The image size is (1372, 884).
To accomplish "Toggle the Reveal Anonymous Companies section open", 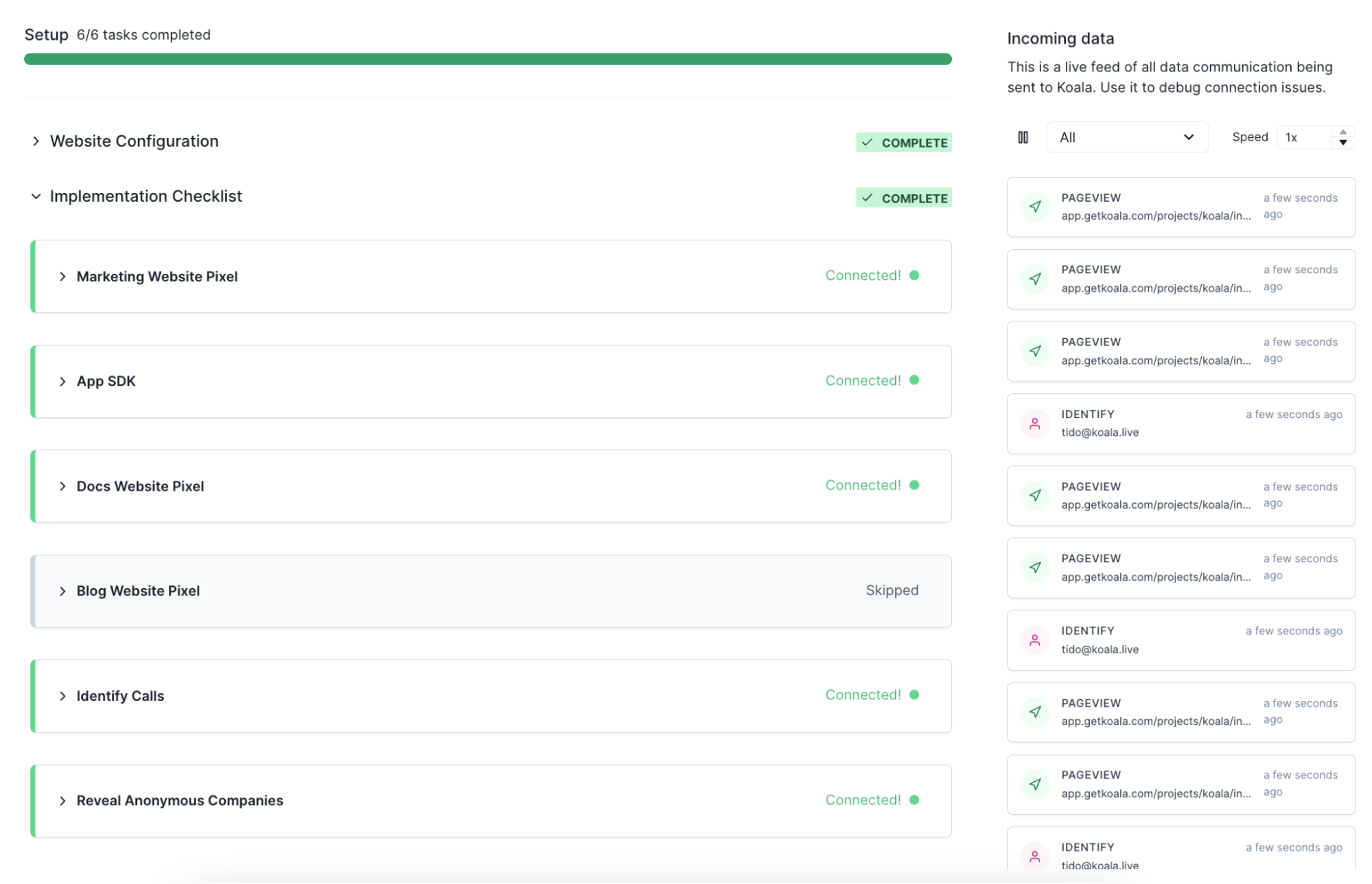I will pos(63,800).
